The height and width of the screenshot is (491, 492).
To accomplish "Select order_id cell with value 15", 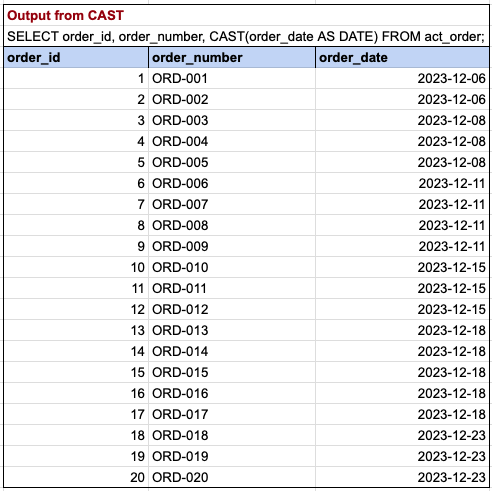I will [x=76, y=373].
